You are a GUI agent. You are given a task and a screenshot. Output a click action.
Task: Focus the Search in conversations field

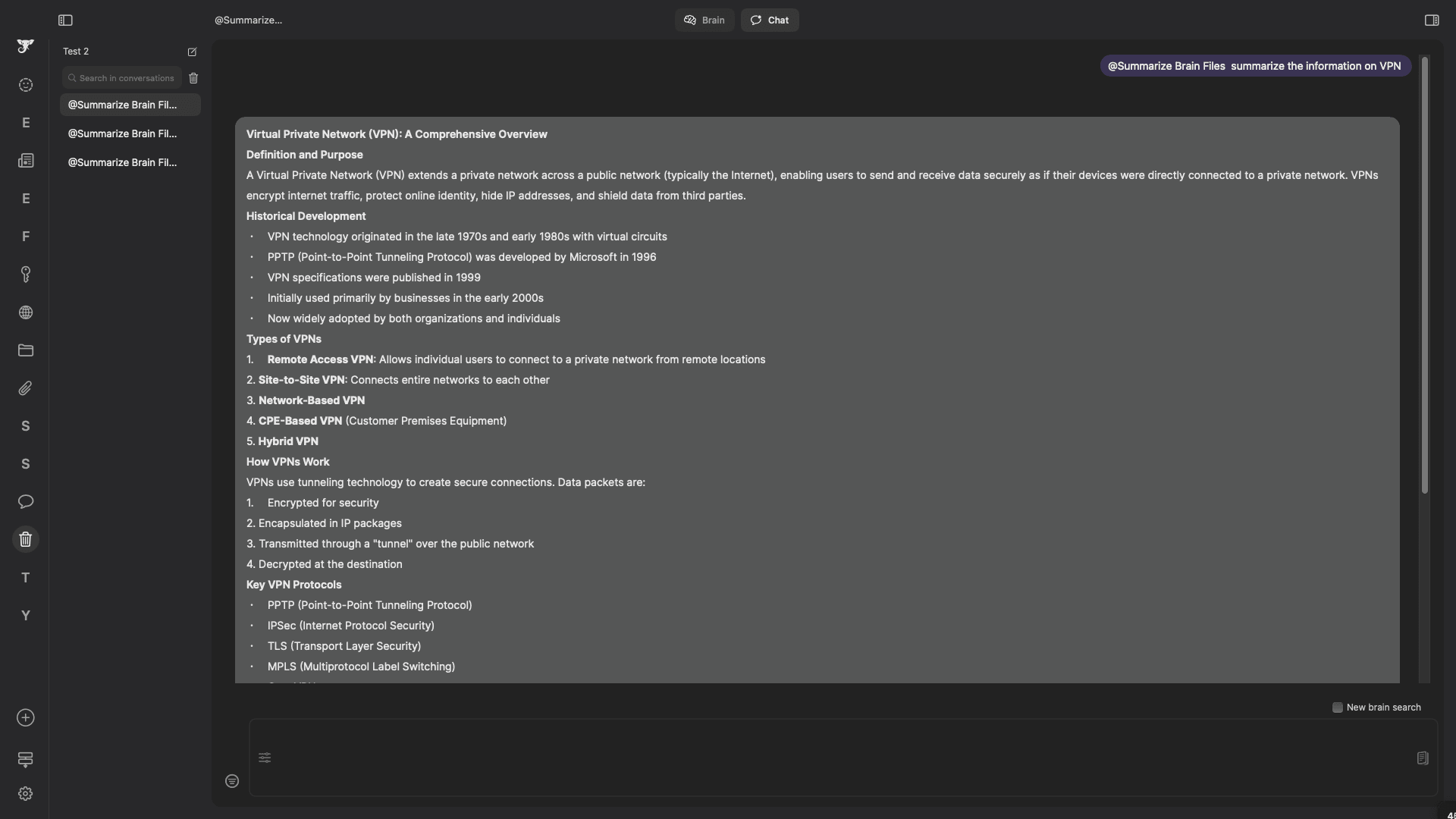click(126, 78)
